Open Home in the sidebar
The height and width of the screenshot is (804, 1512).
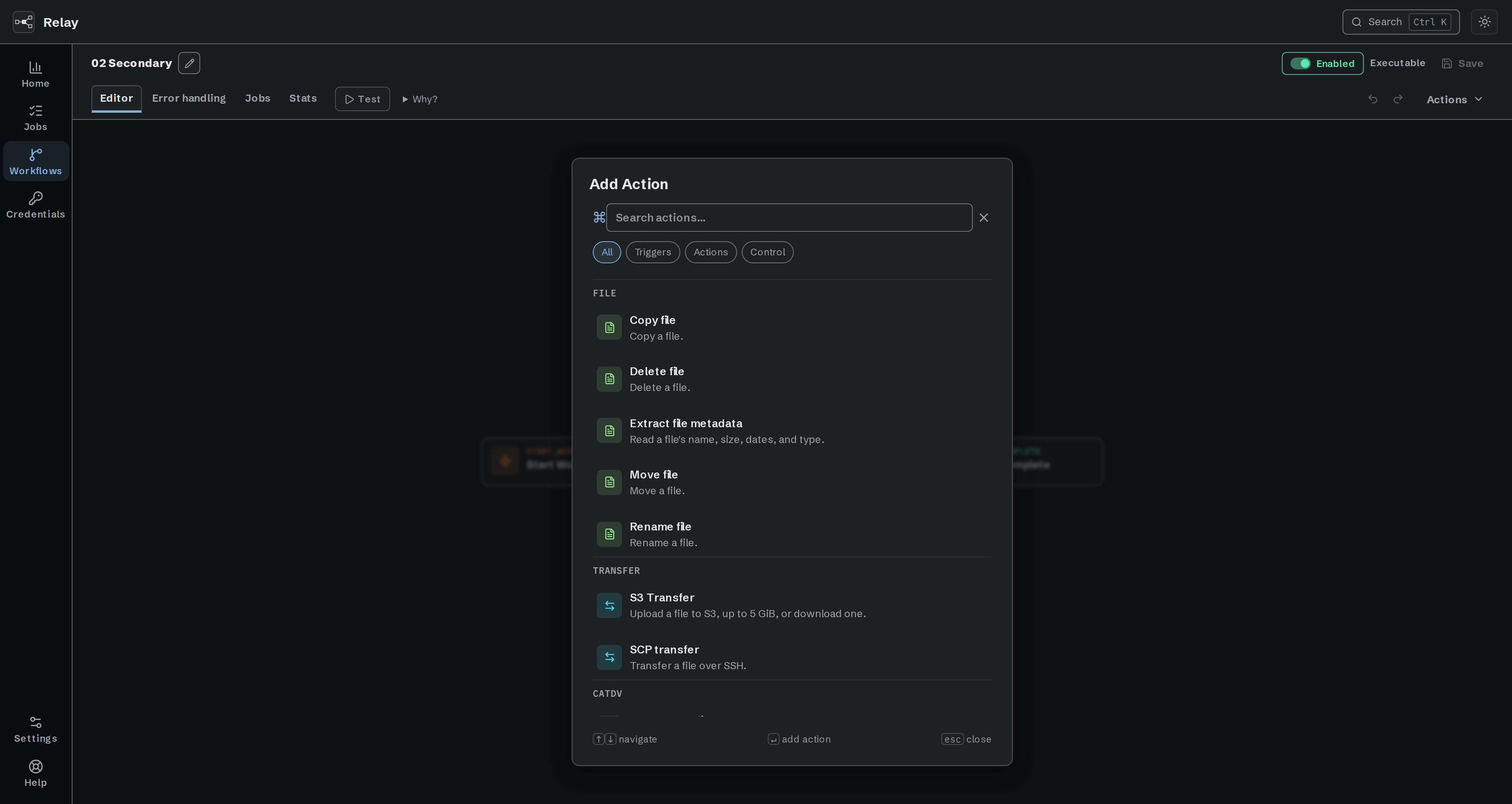(x=36, y=74)
